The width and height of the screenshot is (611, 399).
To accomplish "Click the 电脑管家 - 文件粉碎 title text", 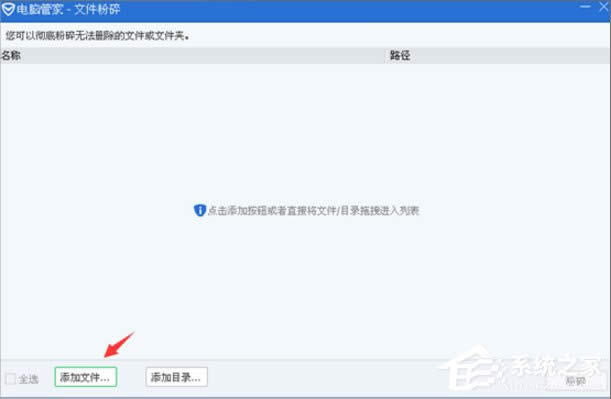I will (68, 9).
